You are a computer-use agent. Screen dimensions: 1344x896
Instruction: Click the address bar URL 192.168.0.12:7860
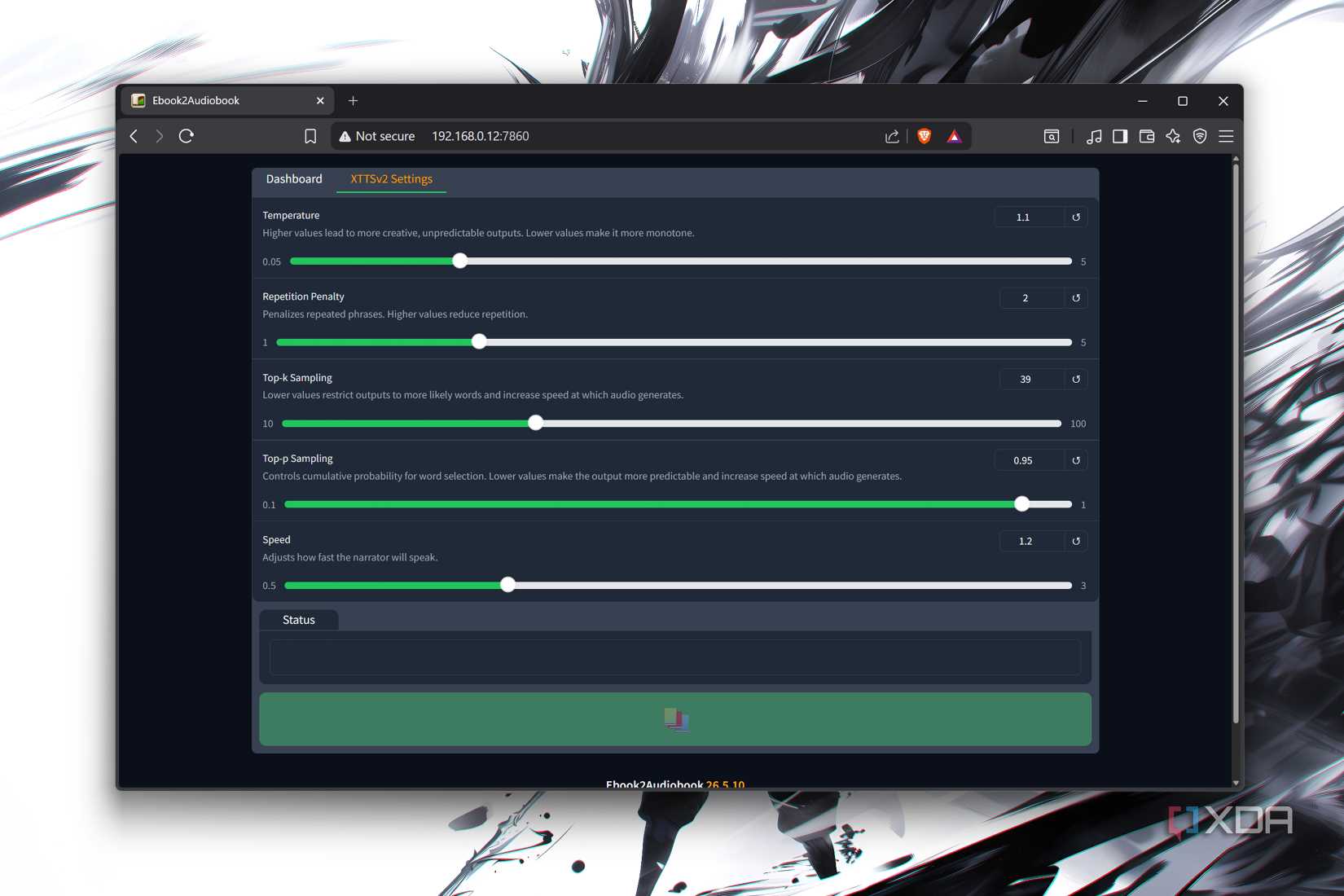pos(481,136)
